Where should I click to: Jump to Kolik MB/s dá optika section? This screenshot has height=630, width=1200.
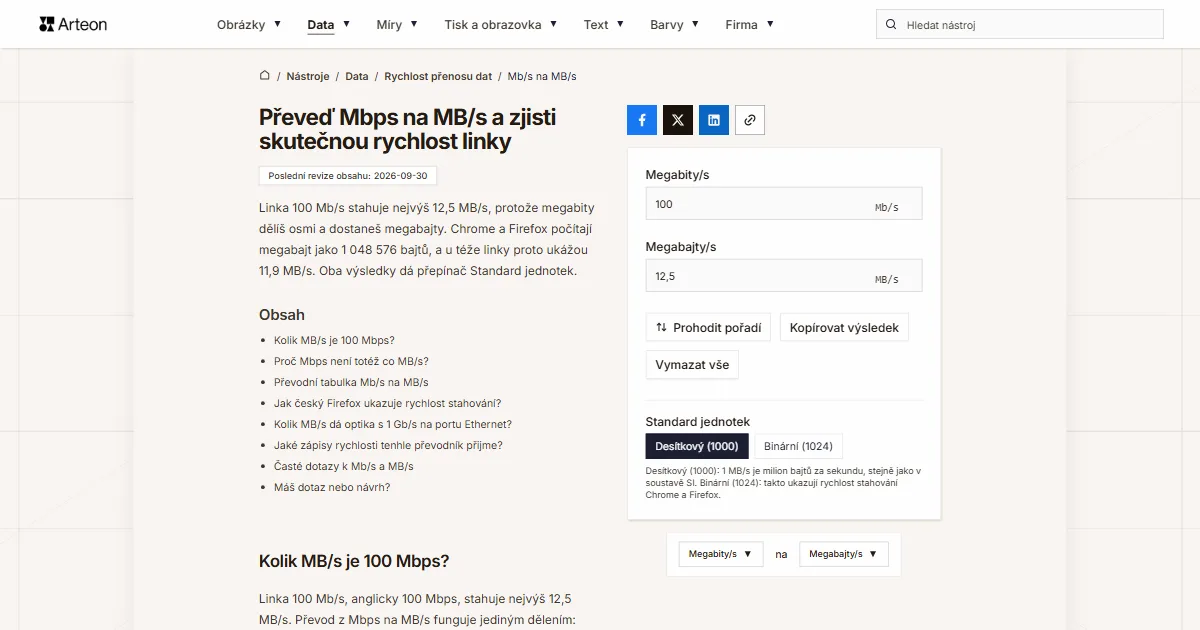click(393, 424)
